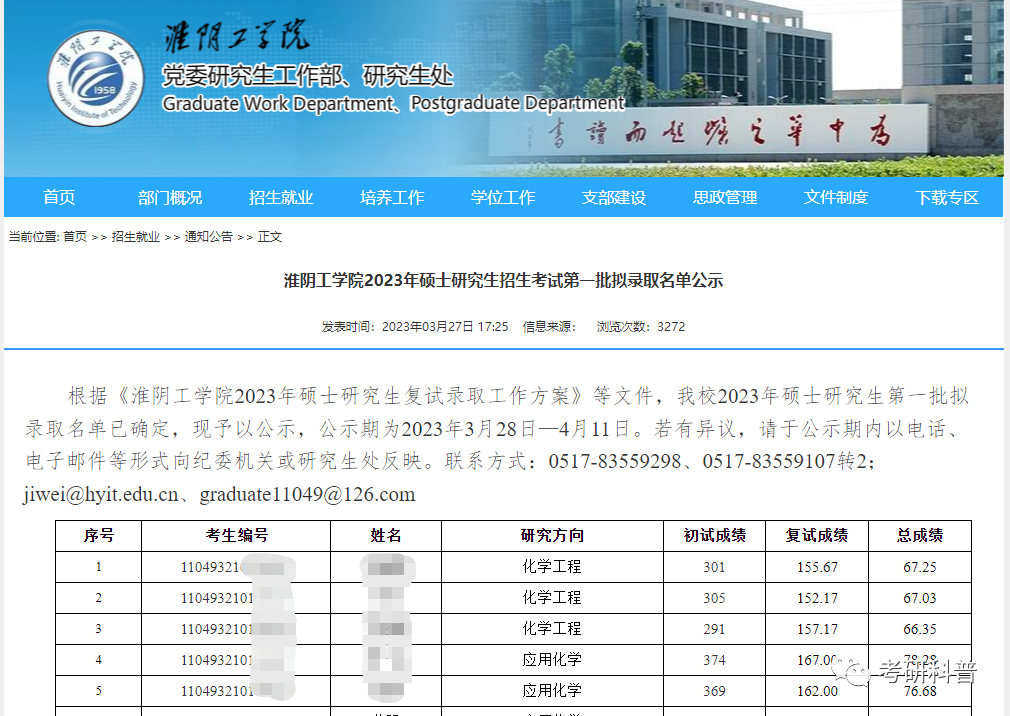The image size is (1010, 716).
Task: Click the banner heading 党委研究生工作部、研究生处
Action: pos(307,76)
